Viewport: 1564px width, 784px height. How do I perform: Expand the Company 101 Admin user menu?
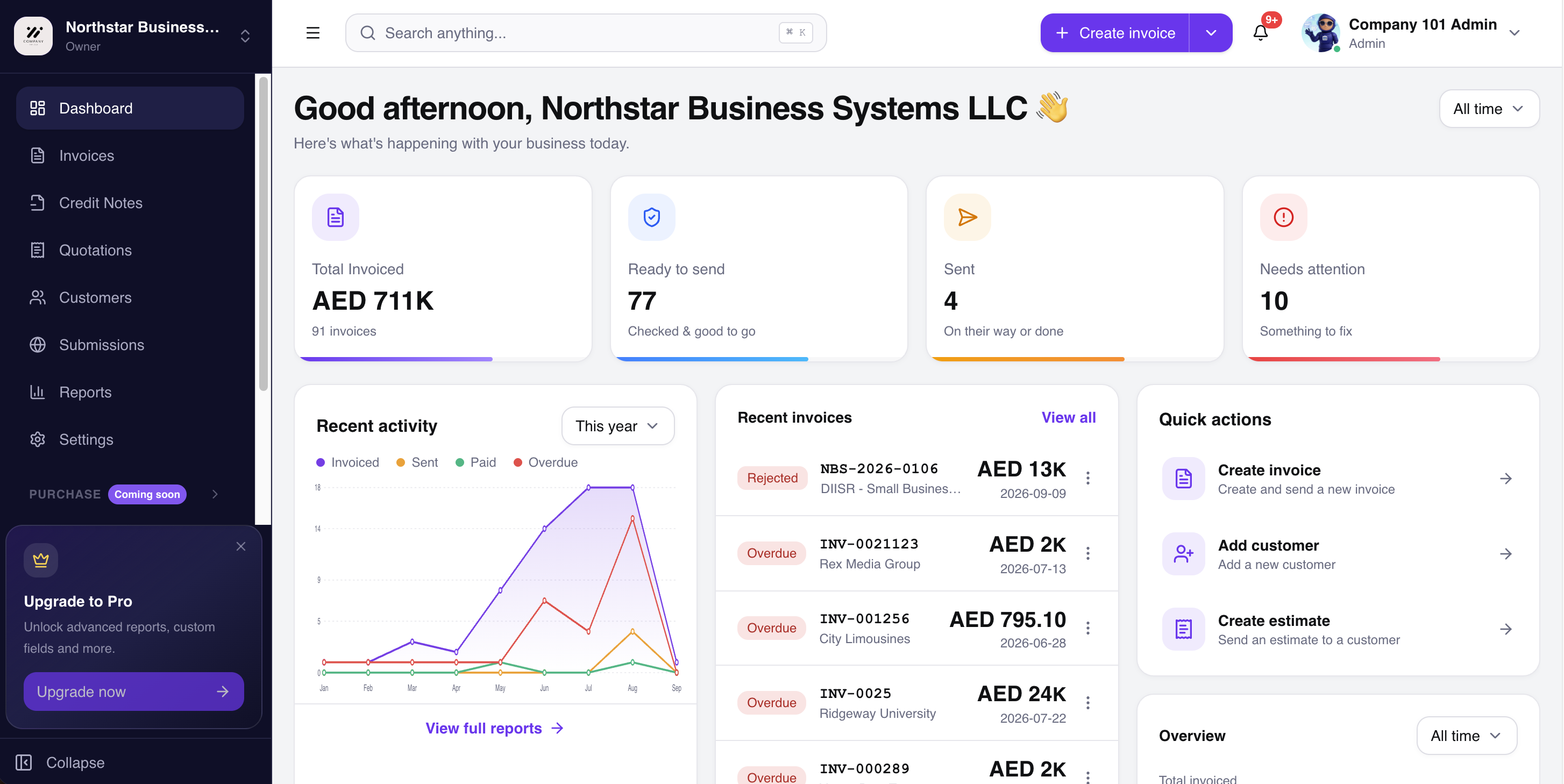tap(1514, 33)
